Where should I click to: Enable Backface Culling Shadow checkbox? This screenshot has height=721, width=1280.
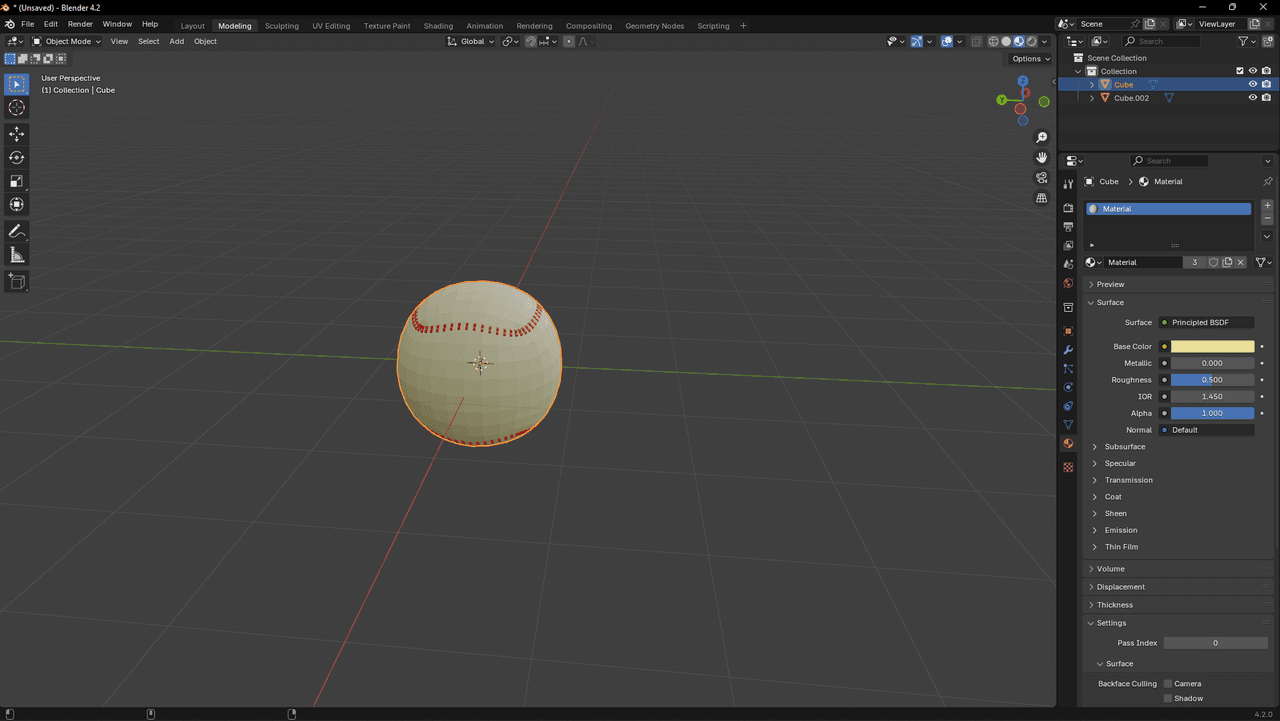(x=1168, y=699)
